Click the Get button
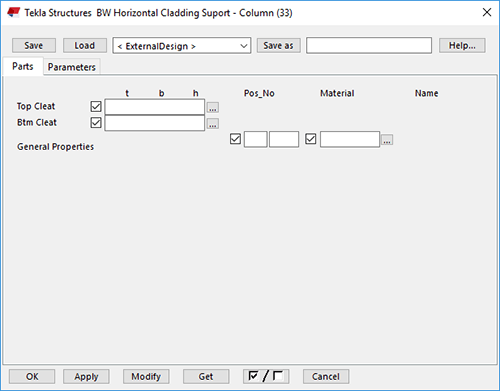This screenshot has width=500, height=391. coord(206,376)
